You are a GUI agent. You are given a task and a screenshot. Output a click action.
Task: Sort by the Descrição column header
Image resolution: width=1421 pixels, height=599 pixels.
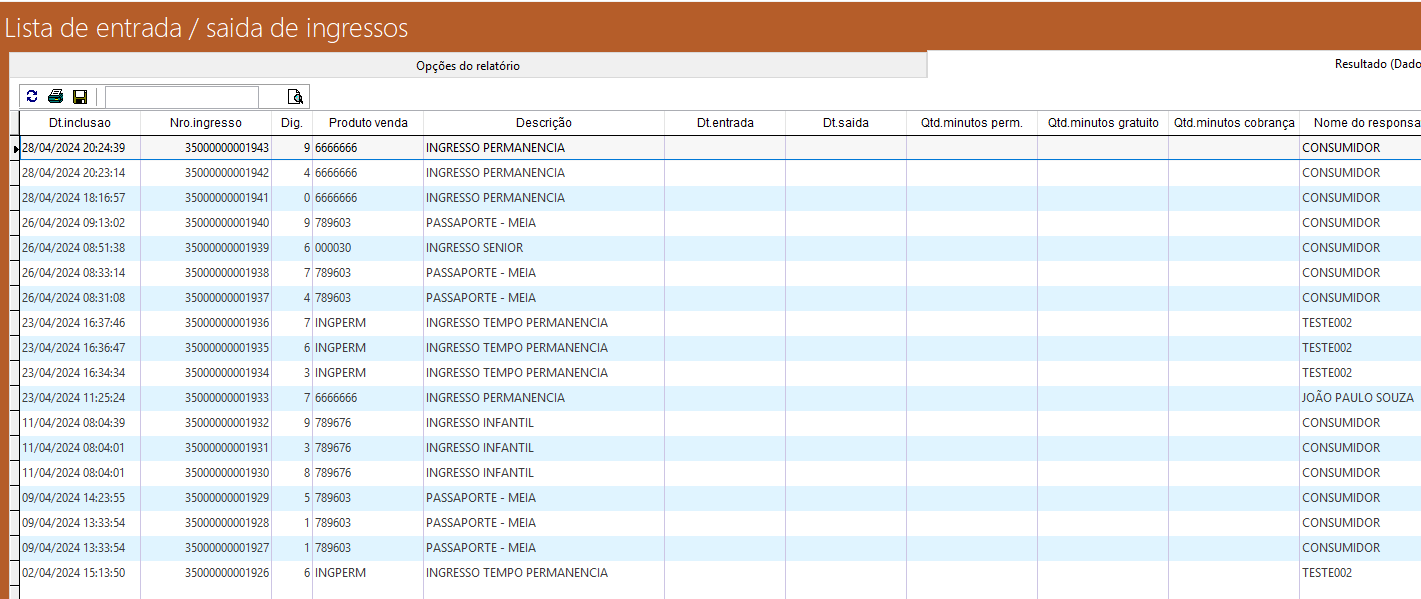pos(543,123)
